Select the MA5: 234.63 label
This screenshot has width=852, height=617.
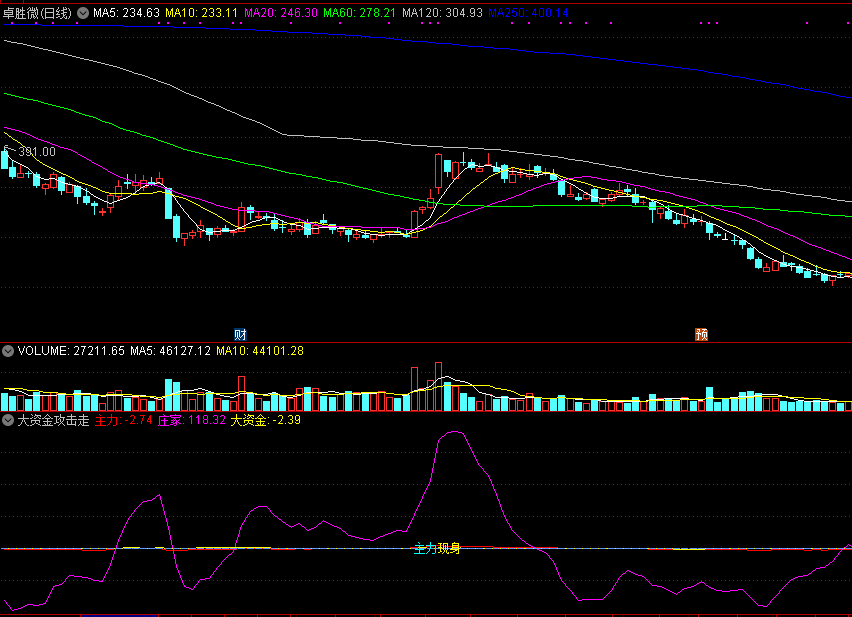click(126, 13)
